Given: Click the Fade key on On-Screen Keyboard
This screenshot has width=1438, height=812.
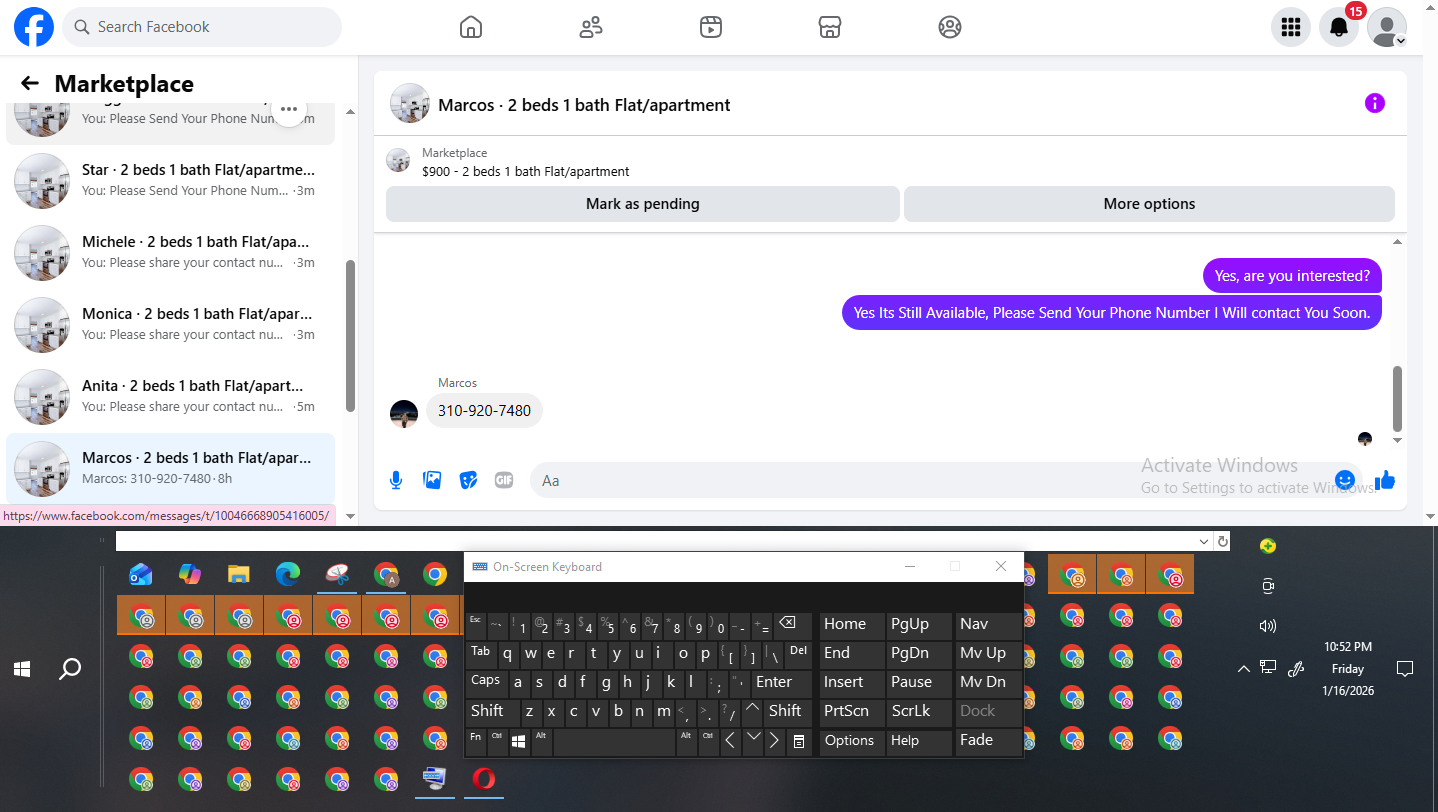Looking at the screenshot, I should point(989,741).
